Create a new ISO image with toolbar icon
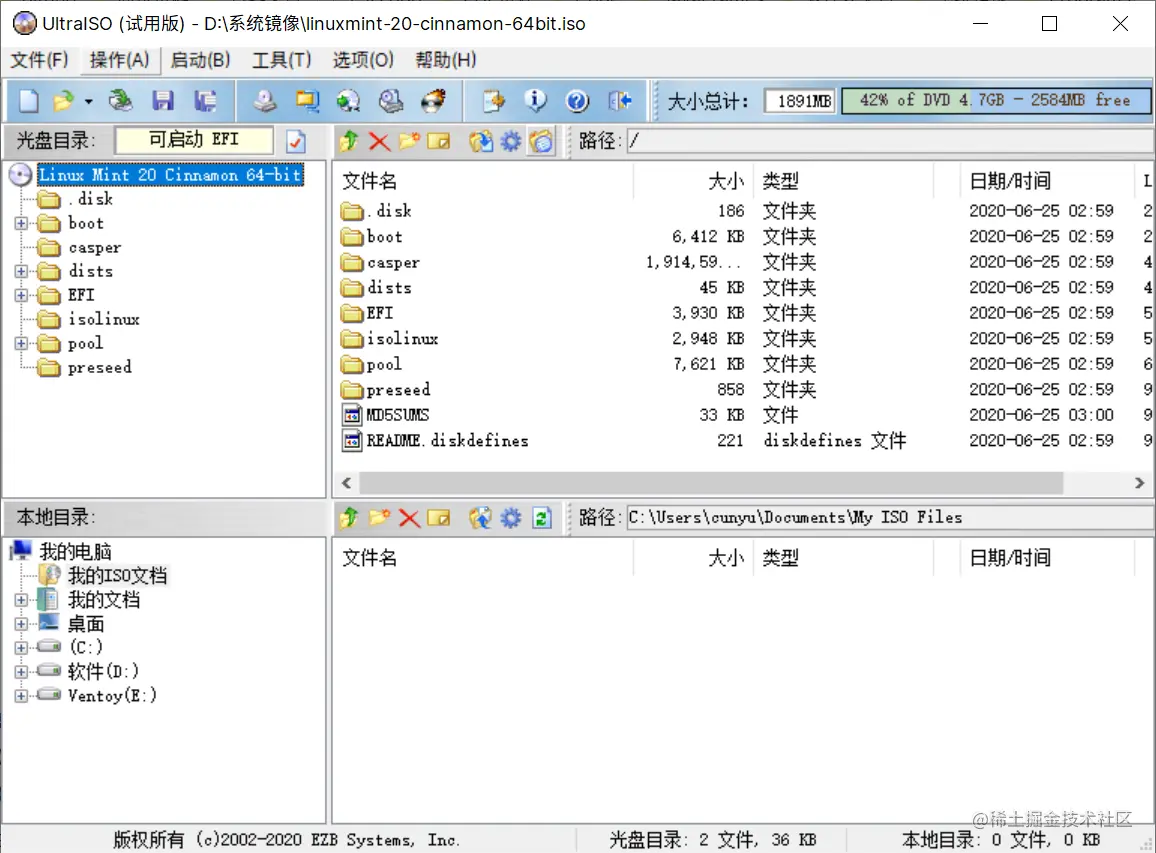Screen dimensions: 1156x853 (x=28, y=100)
